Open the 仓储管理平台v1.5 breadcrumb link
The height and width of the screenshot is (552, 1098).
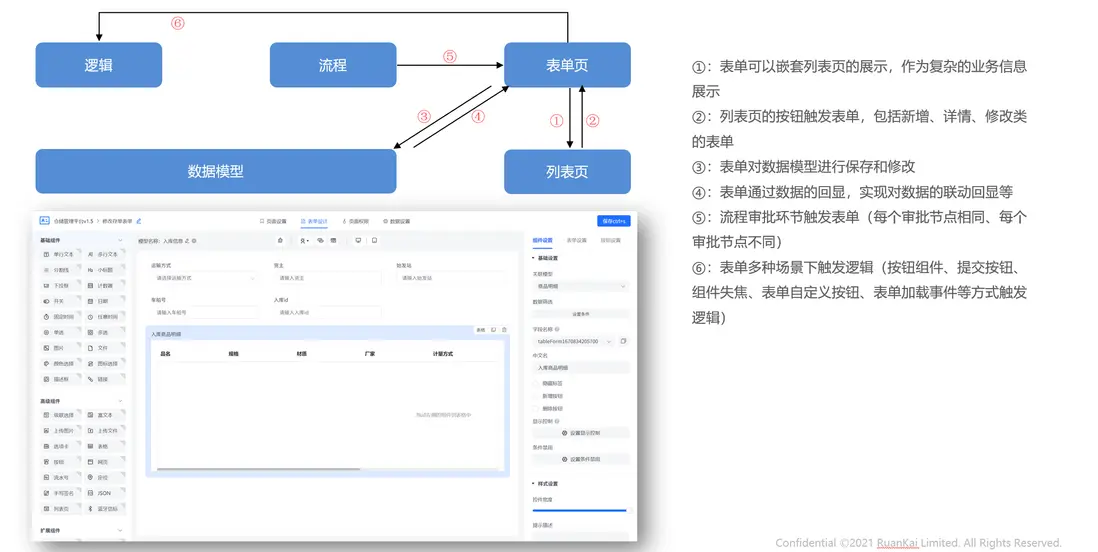[73, 221]
